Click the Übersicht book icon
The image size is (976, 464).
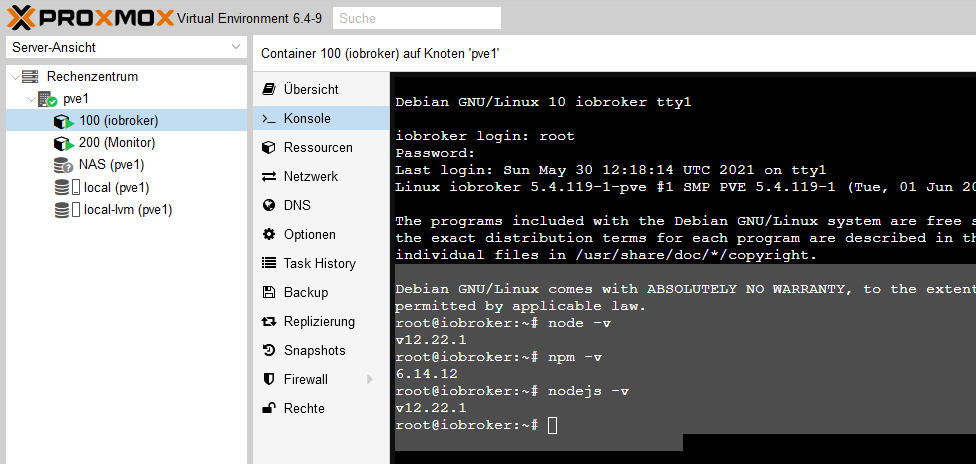pyautogui.click(x=269, y=89)
